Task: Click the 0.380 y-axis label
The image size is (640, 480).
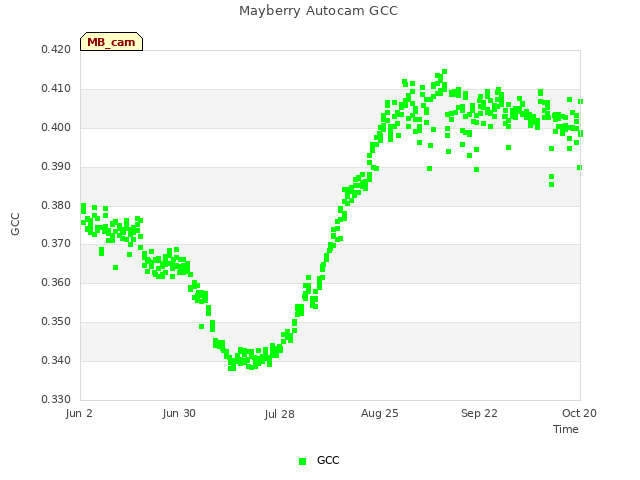Action: point(56,205)
